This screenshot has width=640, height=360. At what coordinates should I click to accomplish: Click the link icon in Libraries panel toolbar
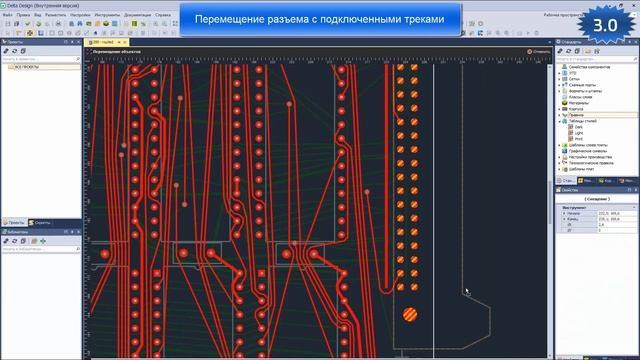point(6,241)
